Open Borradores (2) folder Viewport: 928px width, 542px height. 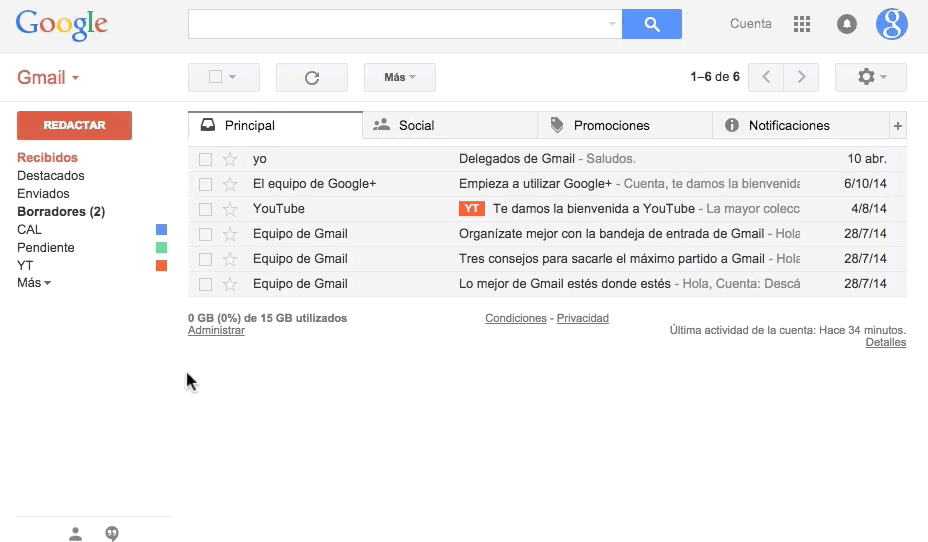pos(61,212)
